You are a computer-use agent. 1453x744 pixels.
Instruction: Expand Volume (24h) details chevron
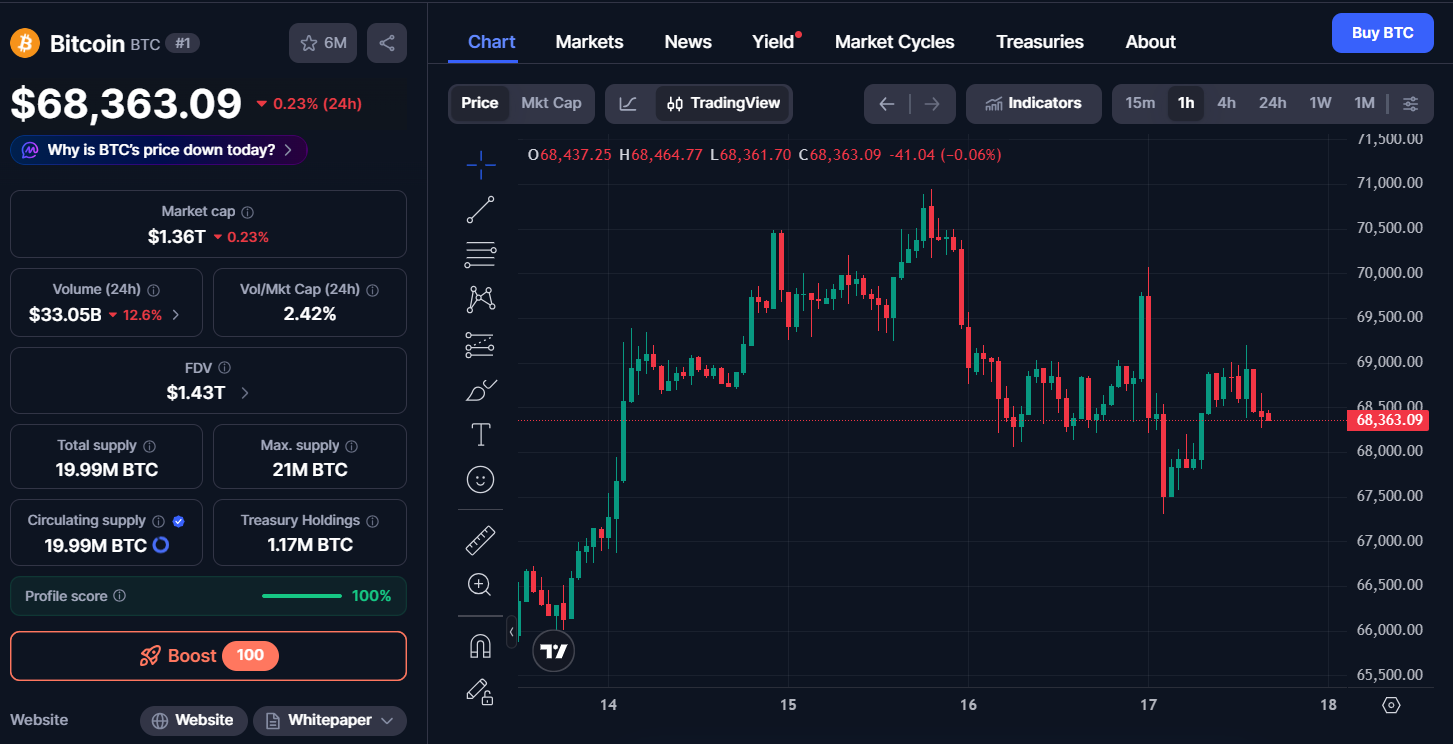click(177, 315)
